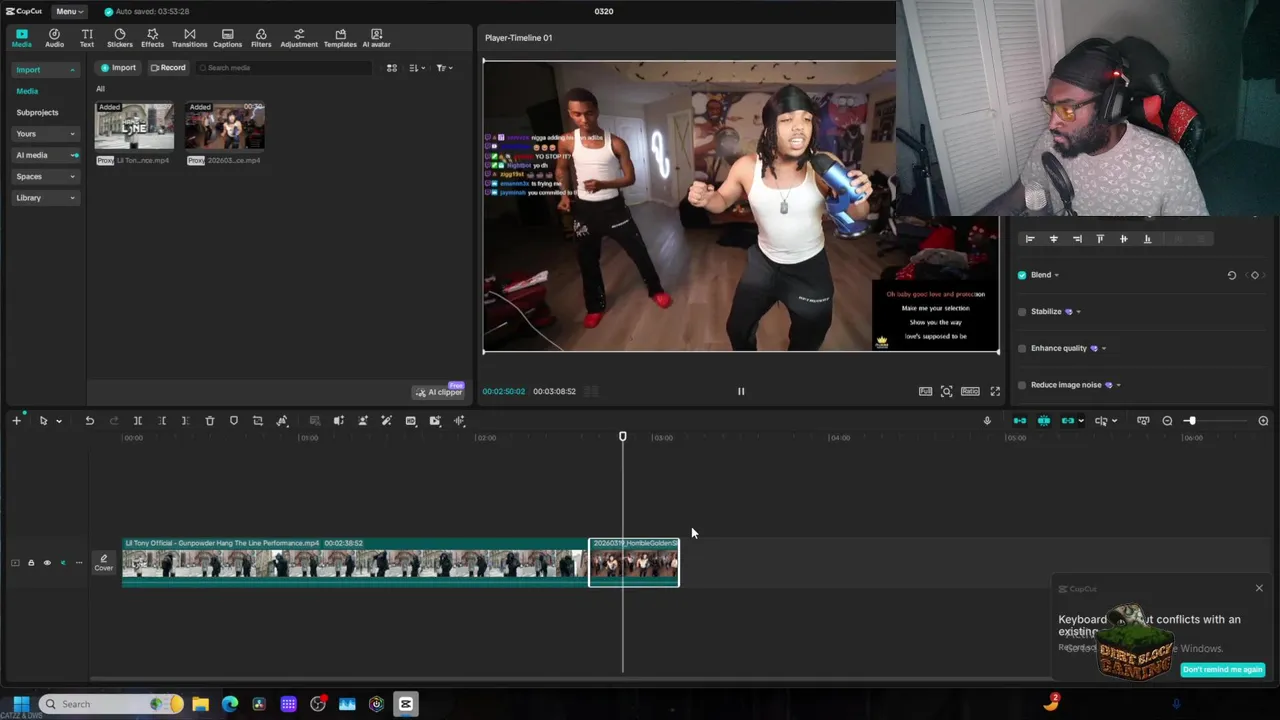Delete left of playhead icon
This screenshot has height=720, width=1280.
162,421
